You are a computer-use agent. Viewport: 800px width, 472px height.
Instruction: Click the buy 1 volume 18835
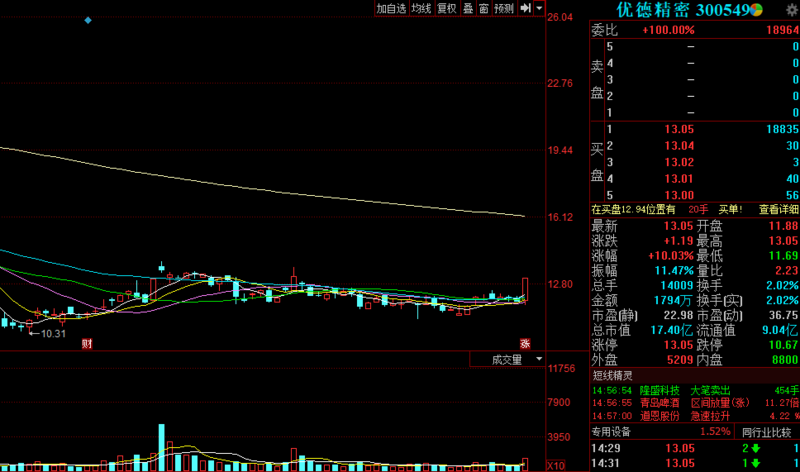(783, 129)
